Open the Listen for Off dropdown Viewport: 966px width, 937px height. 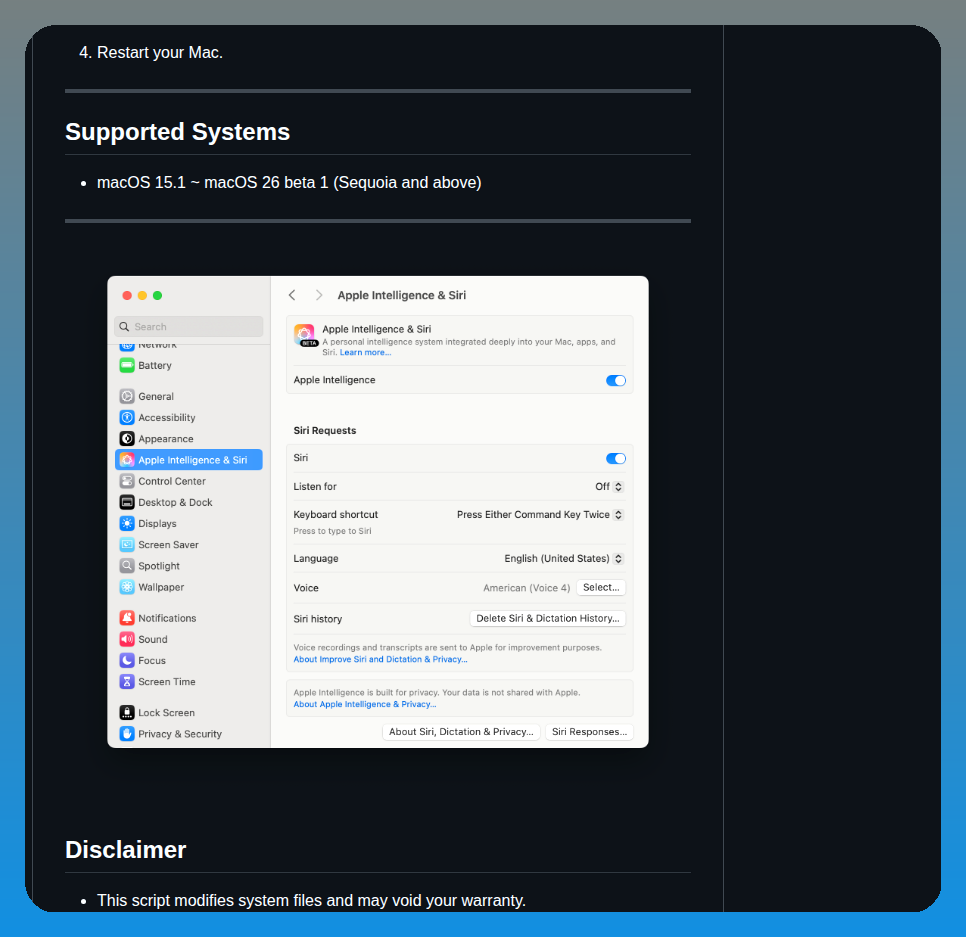coord(609,487)
